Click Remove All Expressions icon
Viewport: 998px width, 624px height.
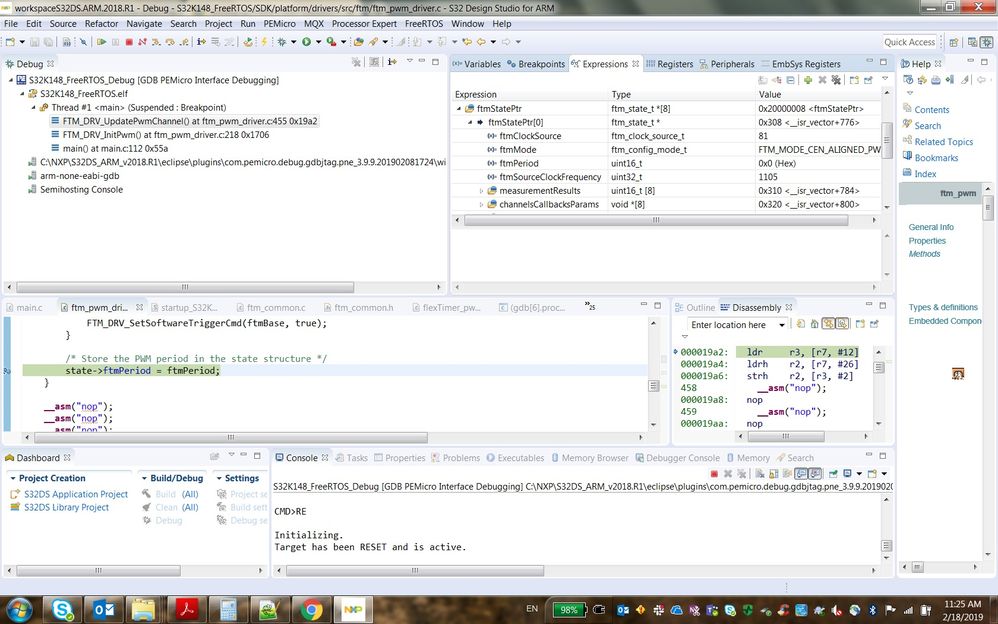point(836,80)
